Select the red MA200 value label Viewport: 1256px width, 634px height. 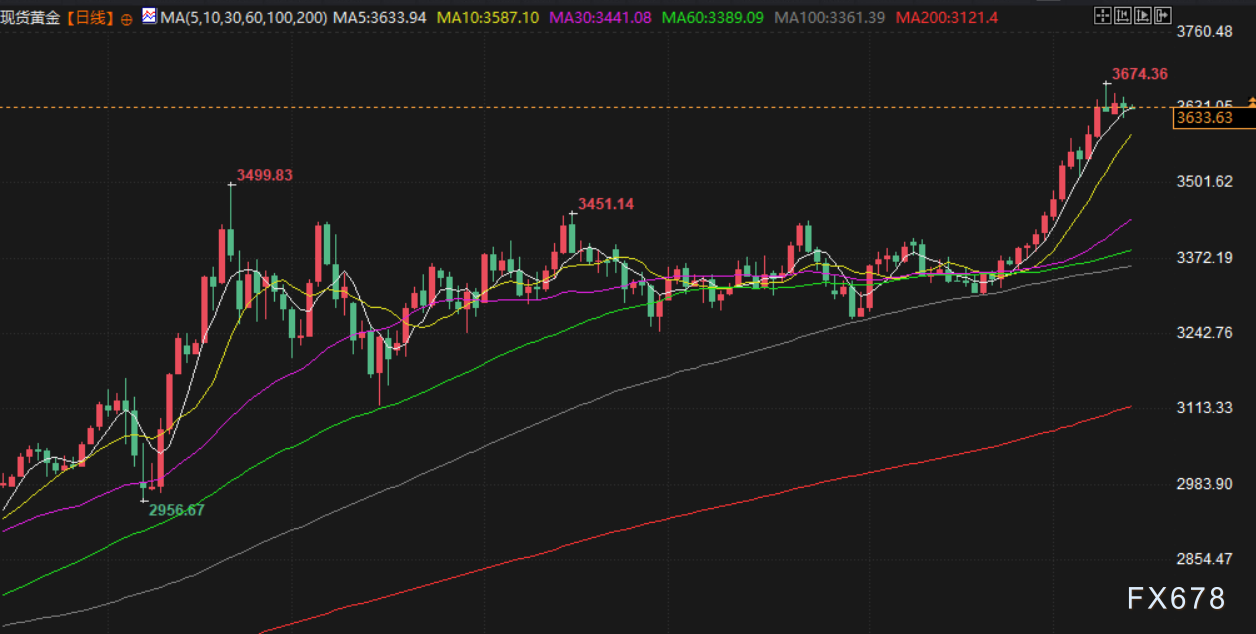(x=946, y=18)
